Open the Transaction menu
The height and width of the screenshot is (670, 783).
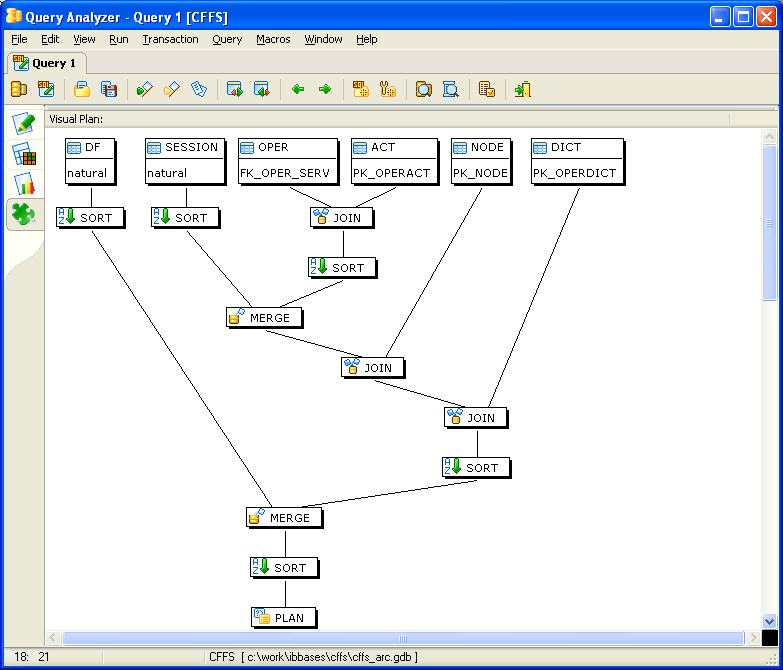pyautogui.click(x=170, y=39)
